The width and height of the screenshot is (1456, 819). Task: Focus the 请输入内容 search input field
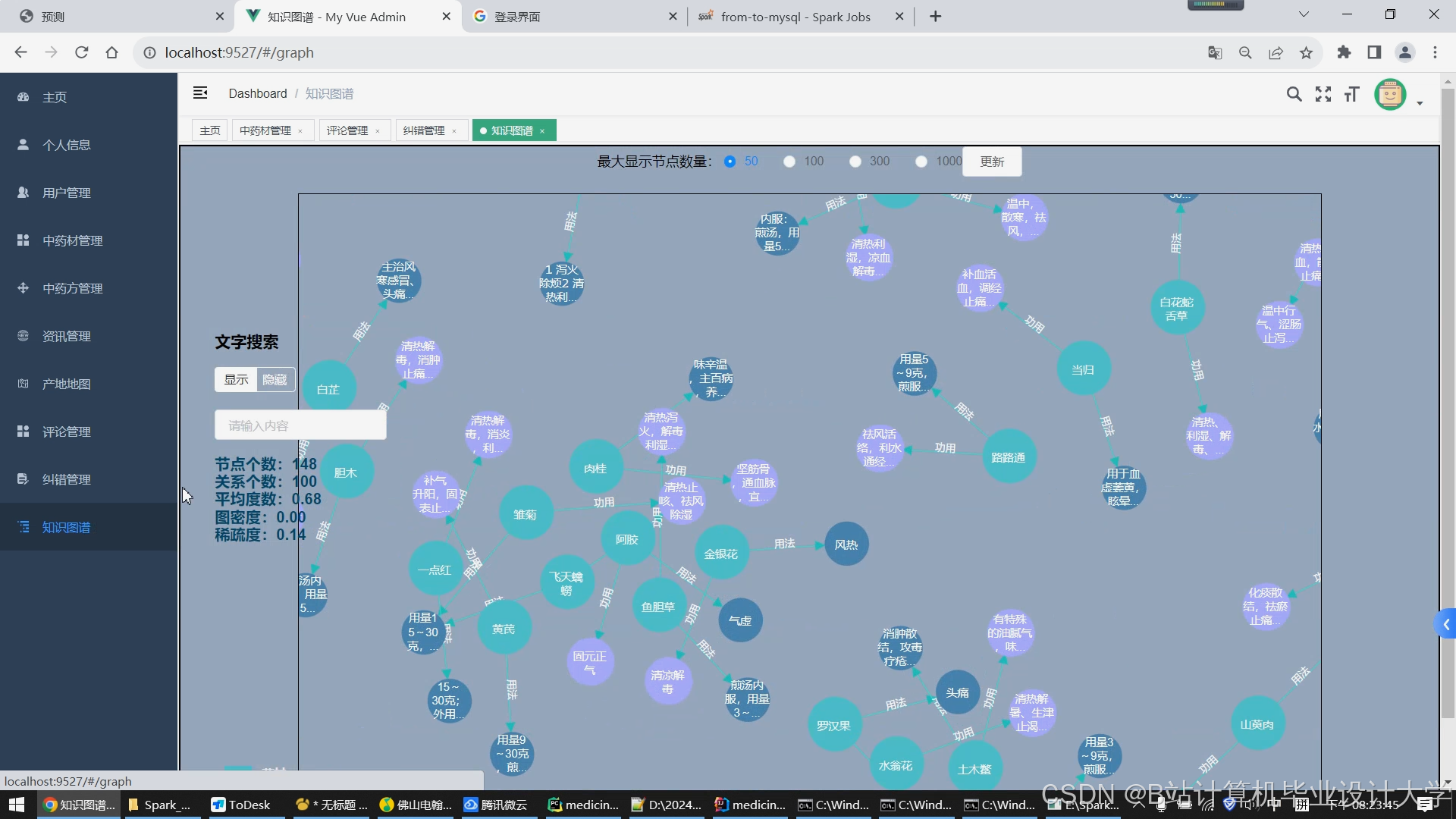[x=300, y=425]
